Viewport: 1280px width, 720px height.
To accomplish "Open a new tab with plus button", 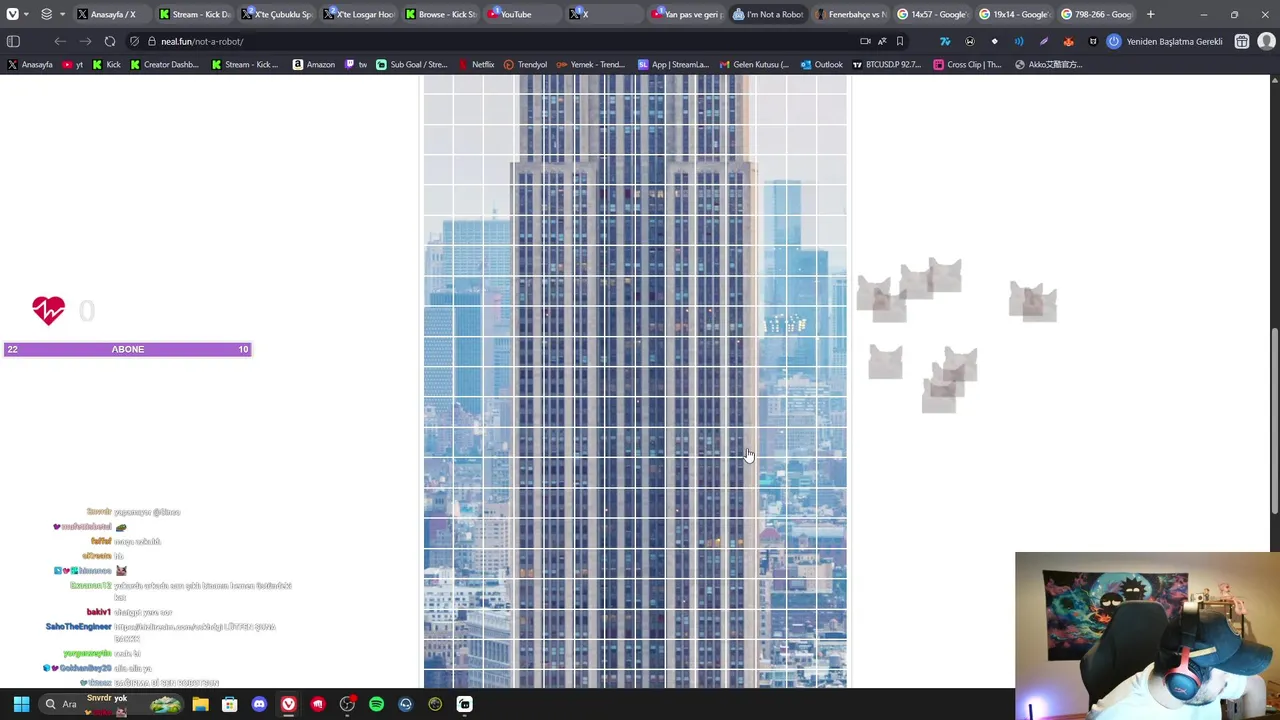I will pos(1150,14).
